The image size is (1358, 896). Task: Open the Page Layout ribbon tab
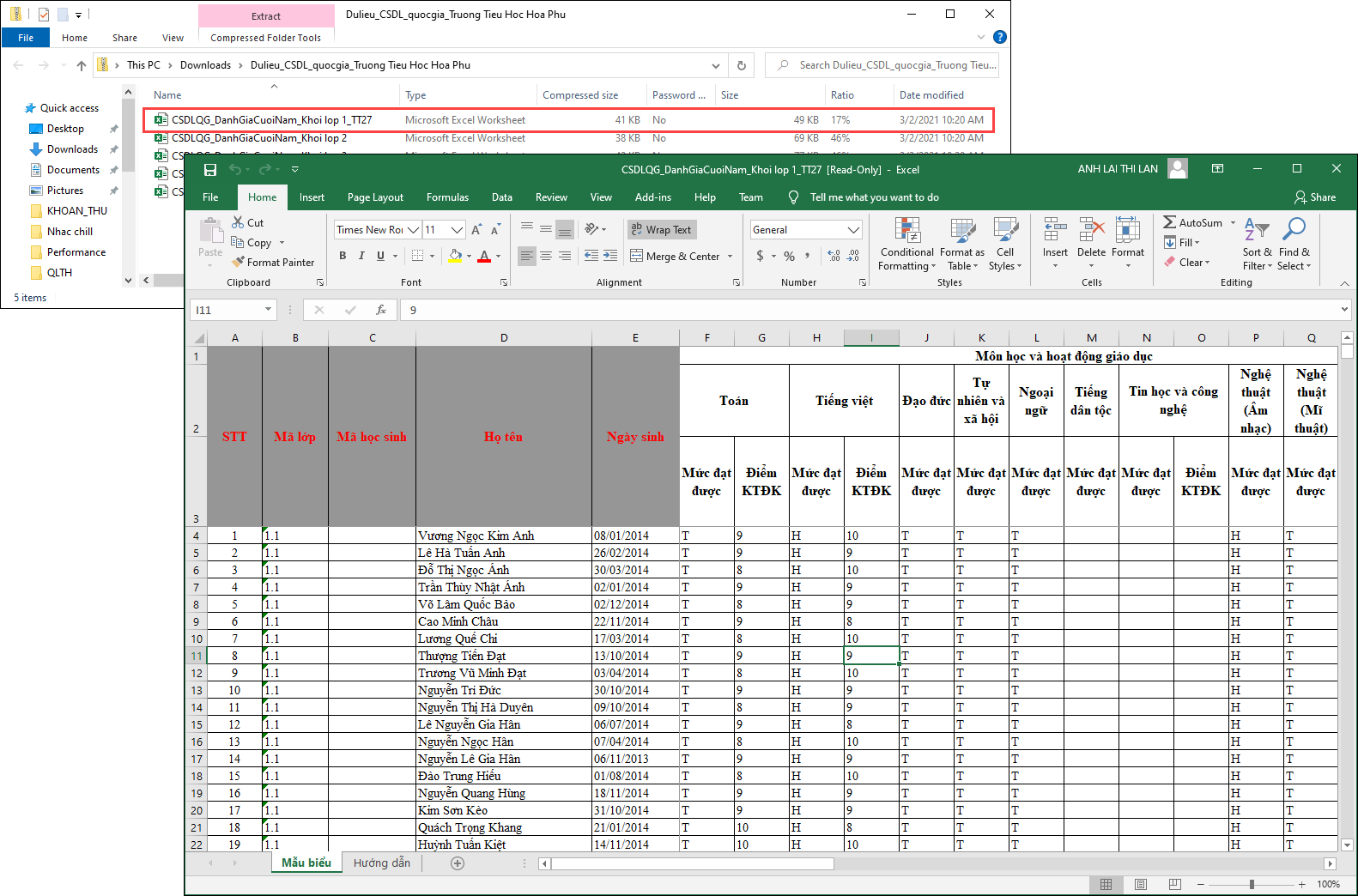point(375,197)
